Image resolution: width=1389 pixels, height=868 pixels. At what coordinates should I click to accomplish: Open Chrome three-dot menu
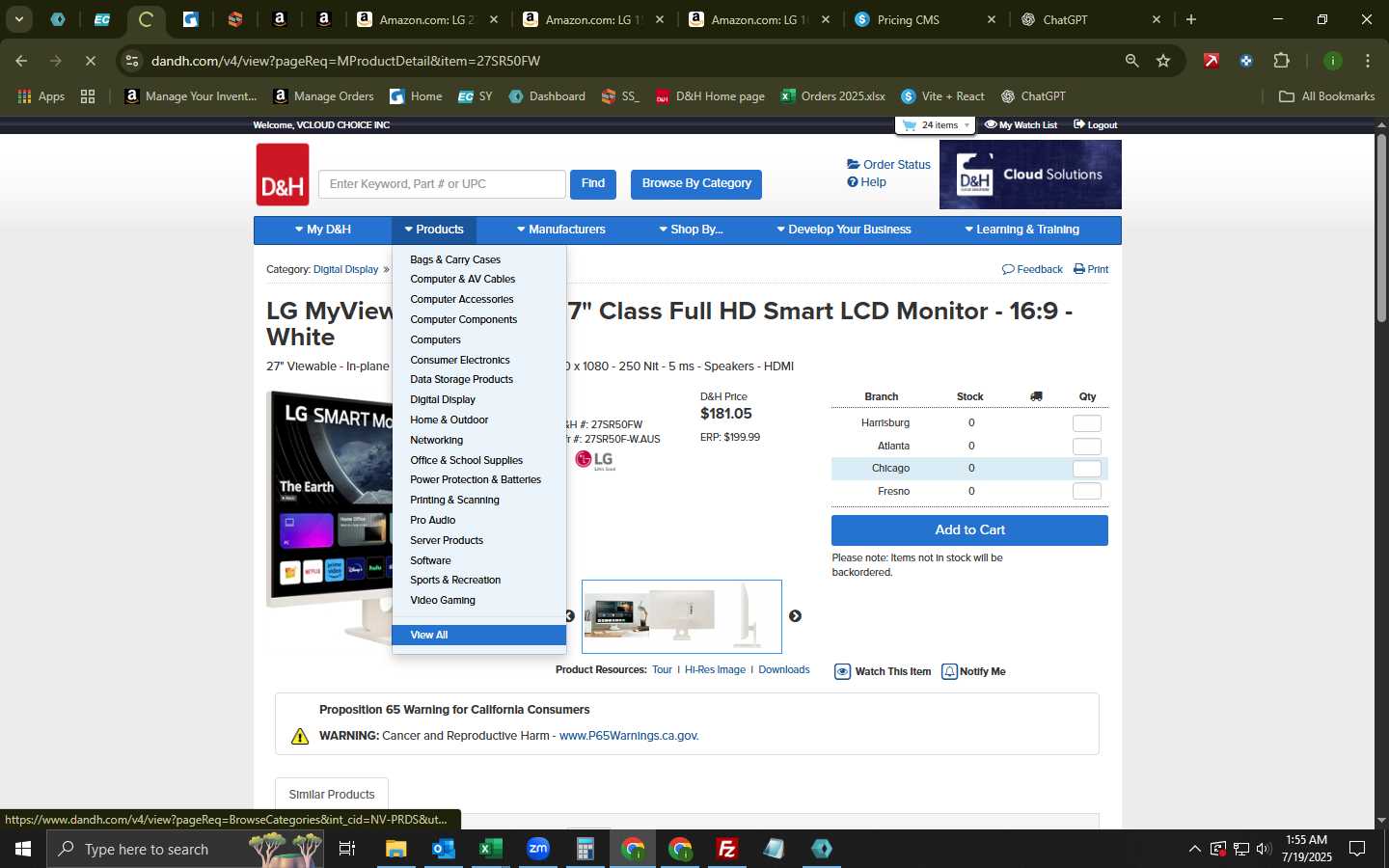coord(1368,61)
